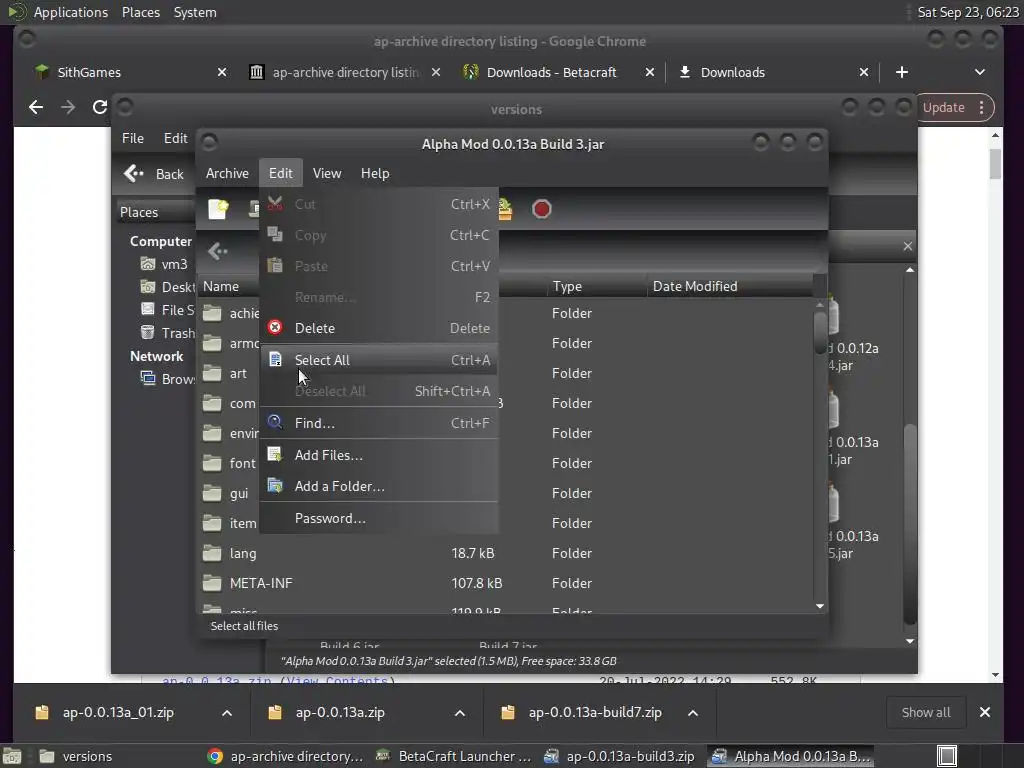Image resolution: width=1024 pixels, height=768 pixels.
Task: Select the Select All menu entry
Action: pyautogui.click(x=379, y=360)
